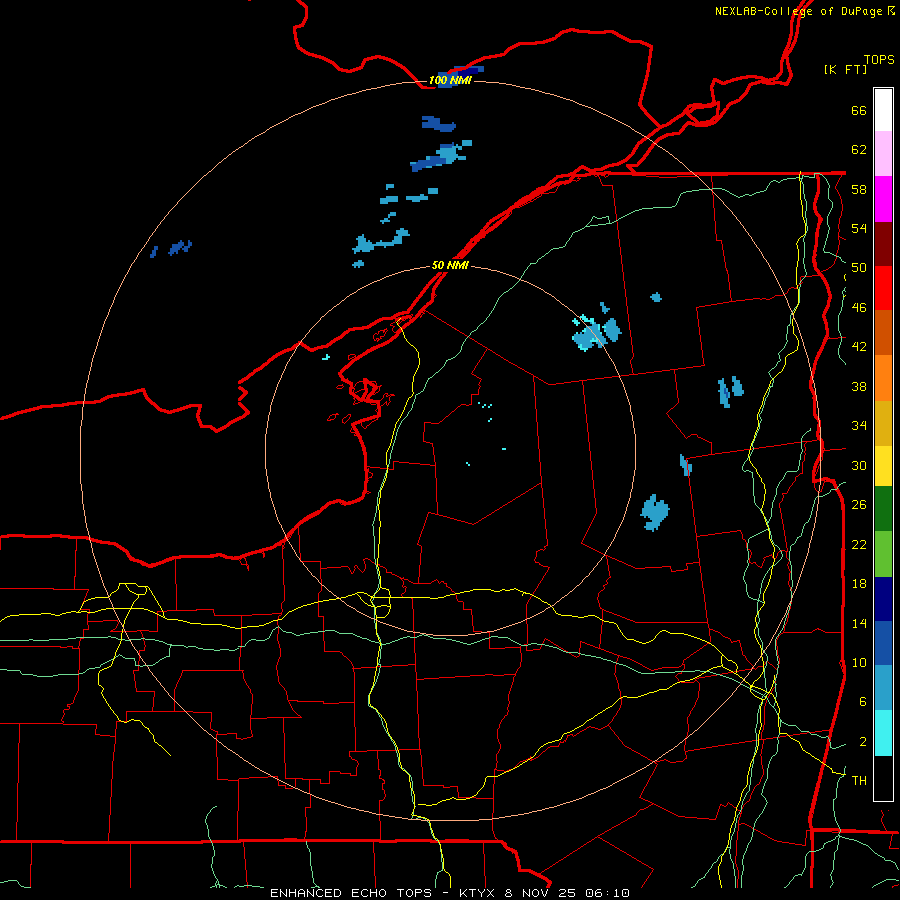Viewport: 900px width, 900px height.
Task: Click the NEXLAB-College of DuPage credit text
Action: [x=804, y=11]
